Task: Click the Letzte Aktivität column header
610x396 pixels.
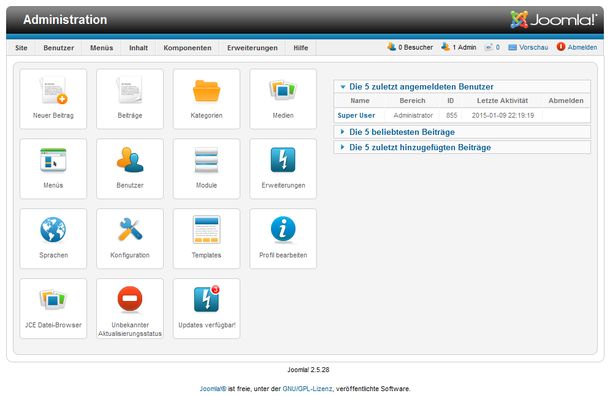Action: 502,101
